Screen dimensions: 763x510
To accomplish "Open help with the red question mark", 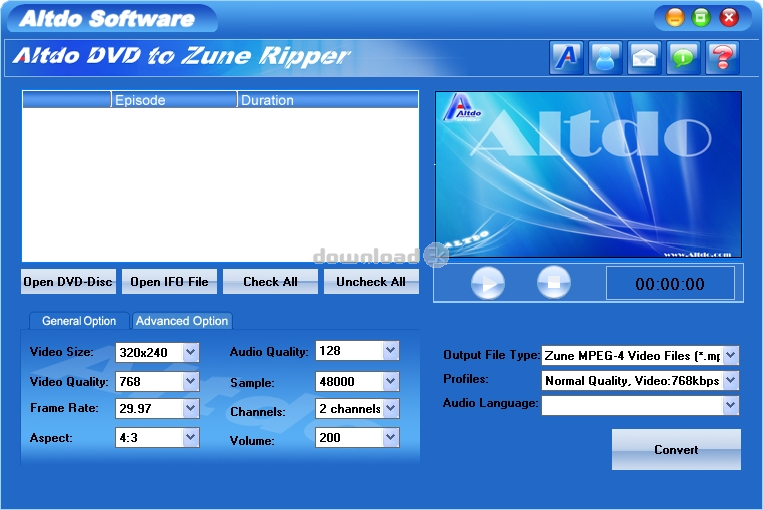I will click(x=722, y=58).
